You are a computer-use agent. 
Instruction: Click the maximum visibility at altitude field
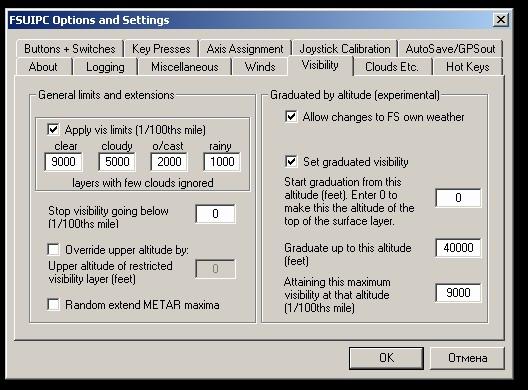coord(458,293)
